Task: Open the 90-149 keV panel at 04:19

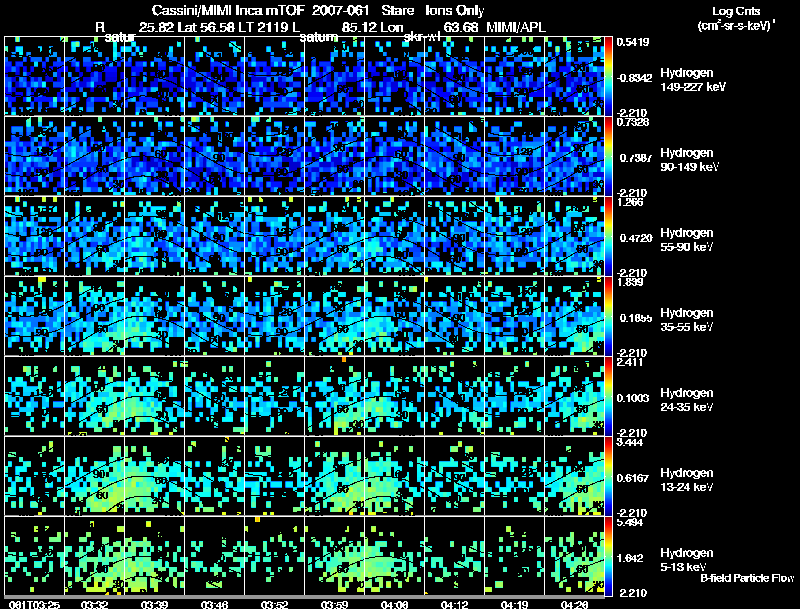Action: point(515,156)
